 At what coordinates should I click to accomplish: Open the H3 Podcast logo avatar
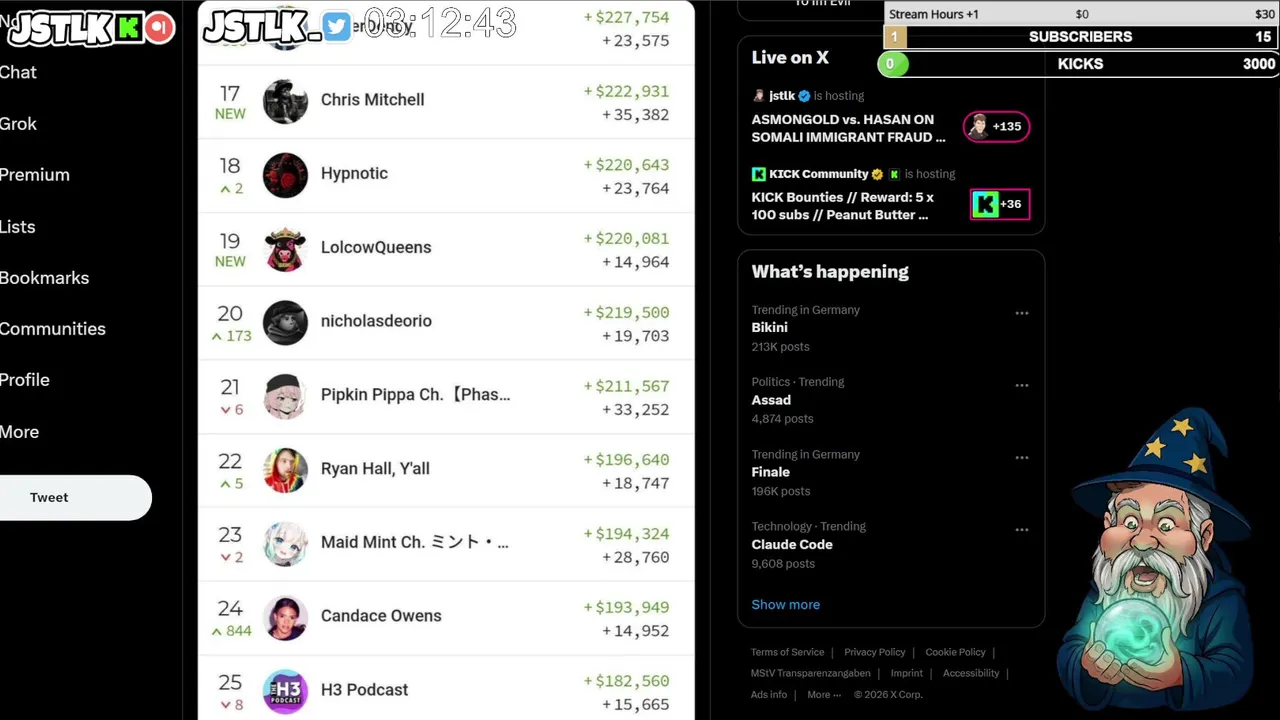pyautogui.click(x=285, y=690)
